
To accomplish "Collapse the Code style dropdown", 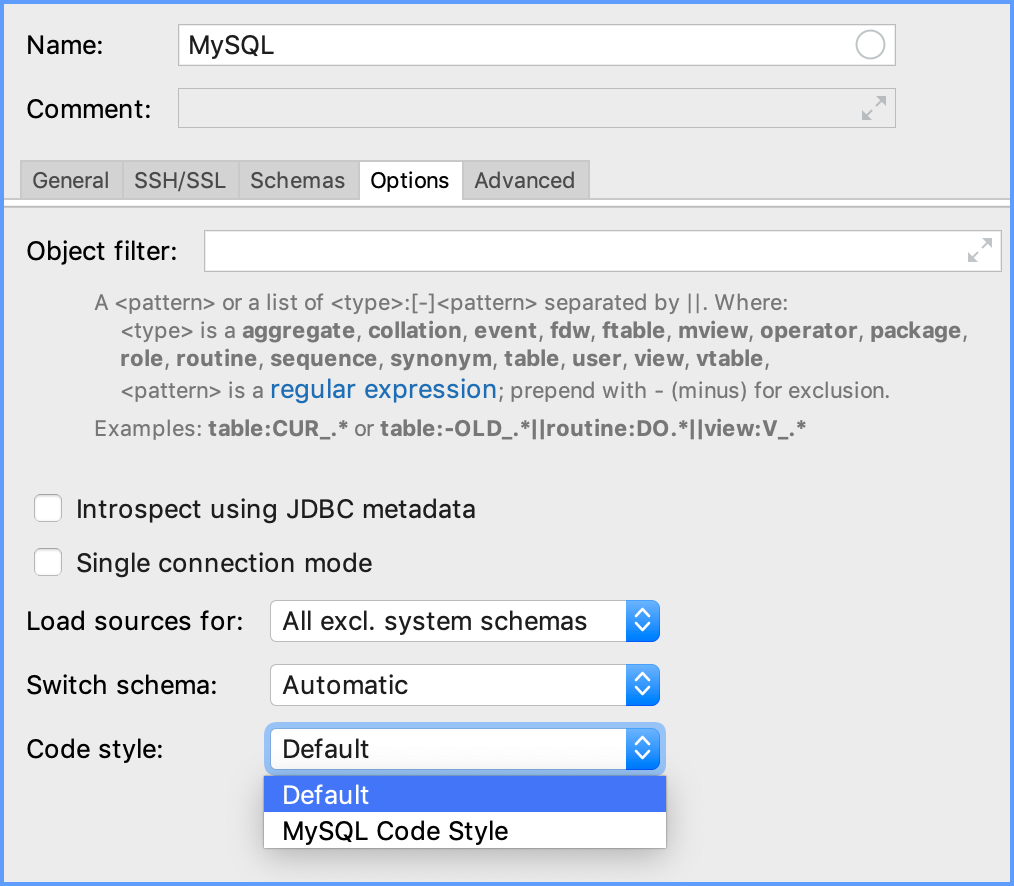I will [464, 749].
